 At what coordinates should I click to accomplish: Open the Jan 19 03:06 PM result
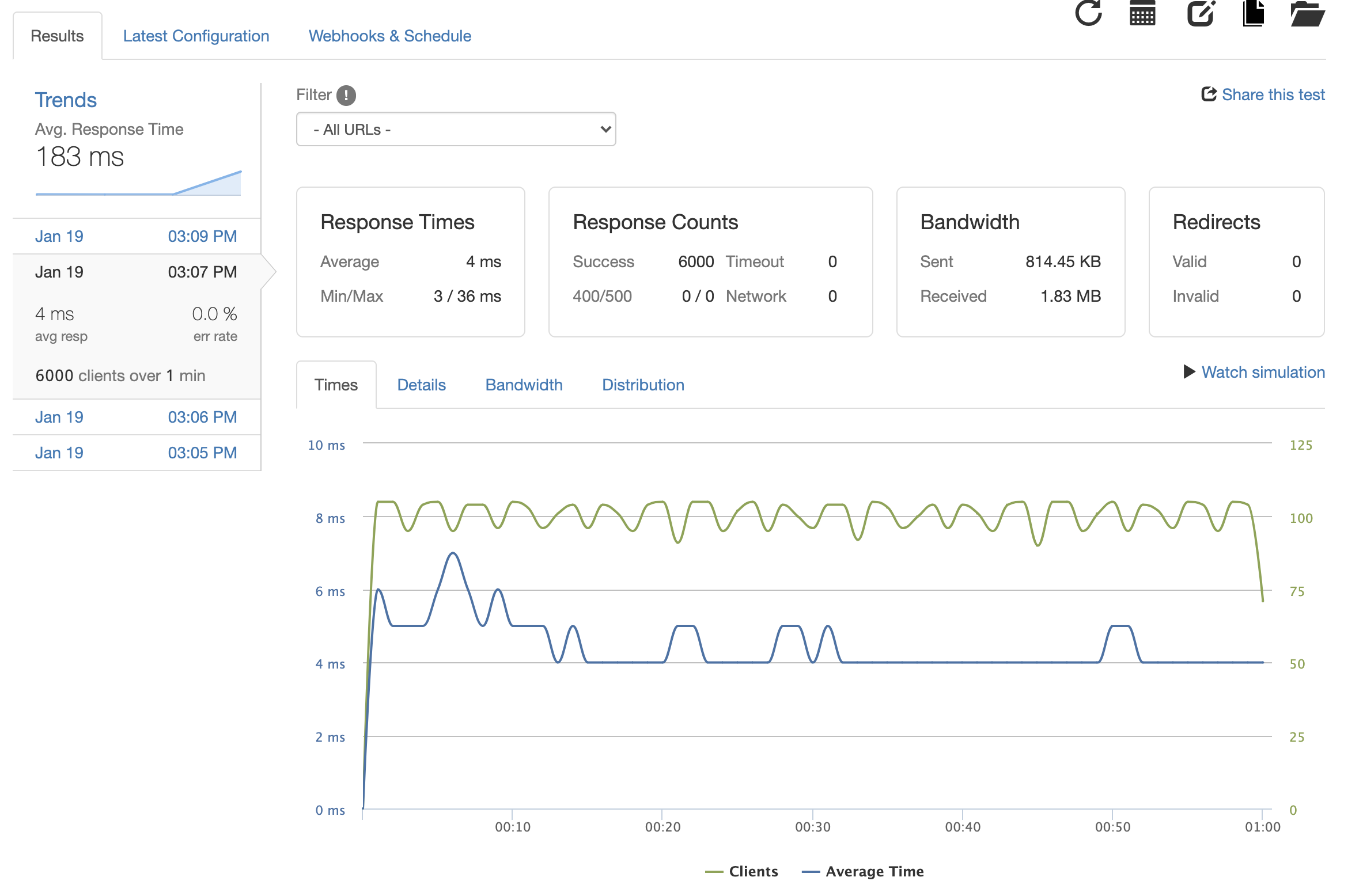point(137,417)
